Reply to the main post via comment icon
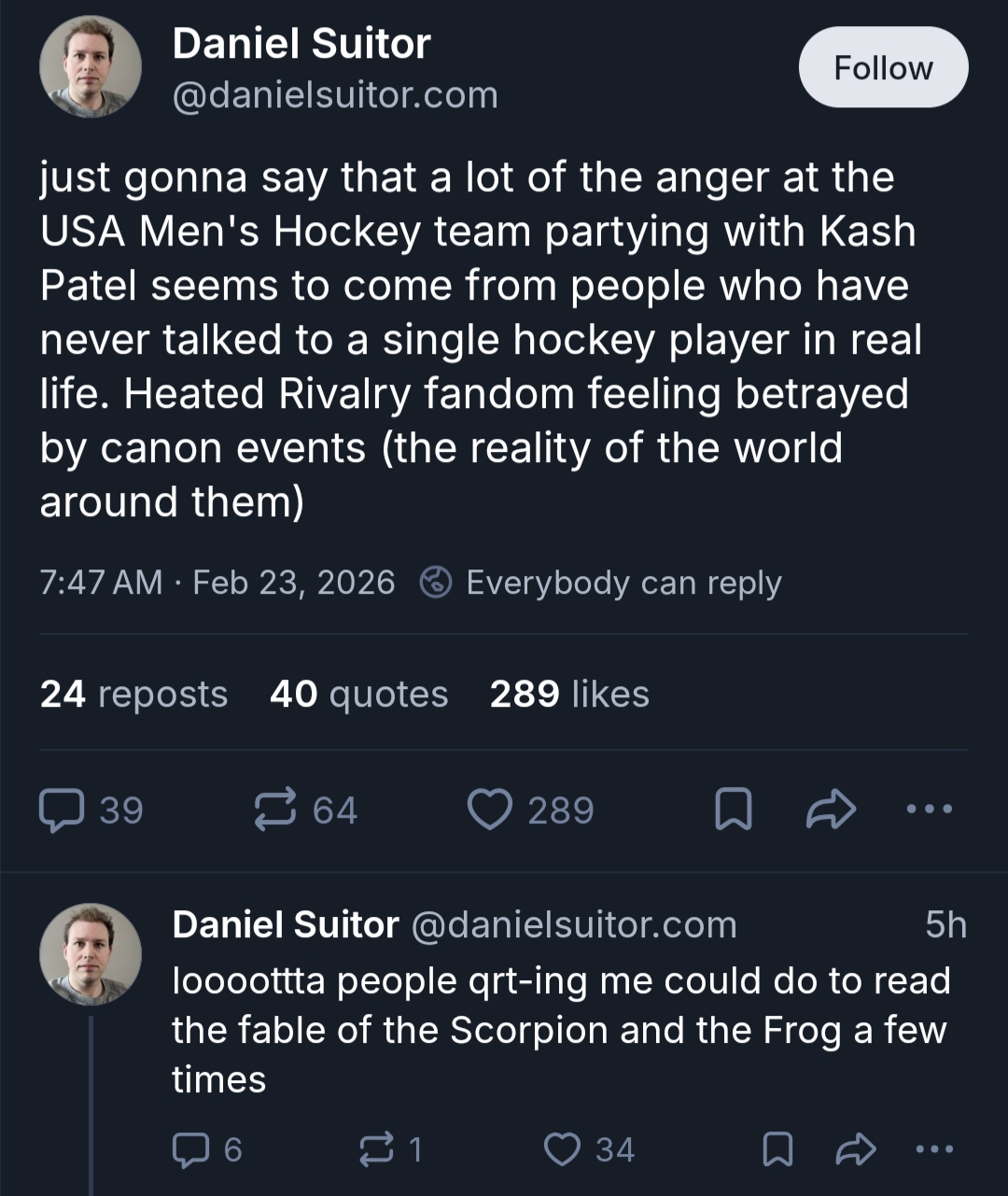The height and width of the screenshot is (1196, 1008). (63, 809)
